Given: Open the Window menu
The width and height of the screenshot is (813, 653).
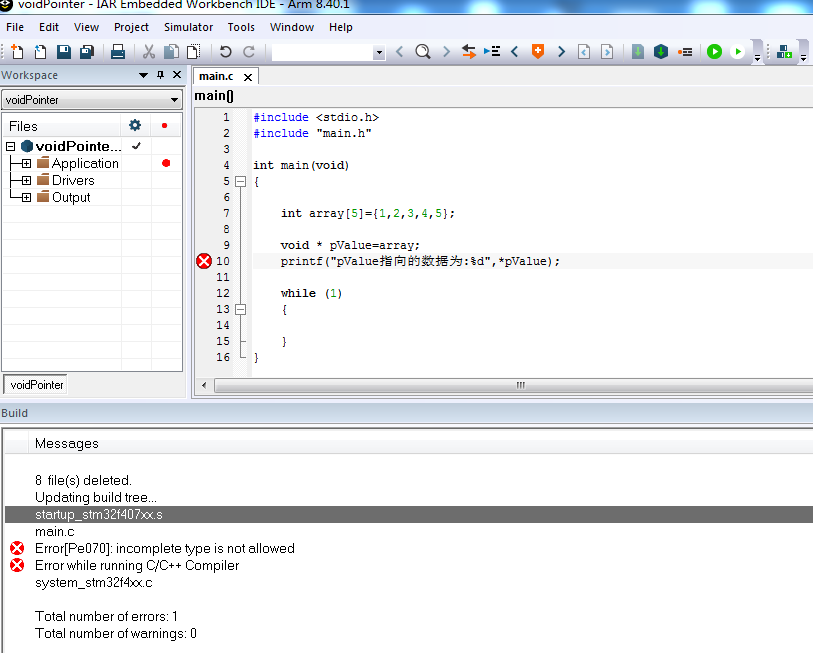Looking at the screenshot, I should tap(291, 27).
